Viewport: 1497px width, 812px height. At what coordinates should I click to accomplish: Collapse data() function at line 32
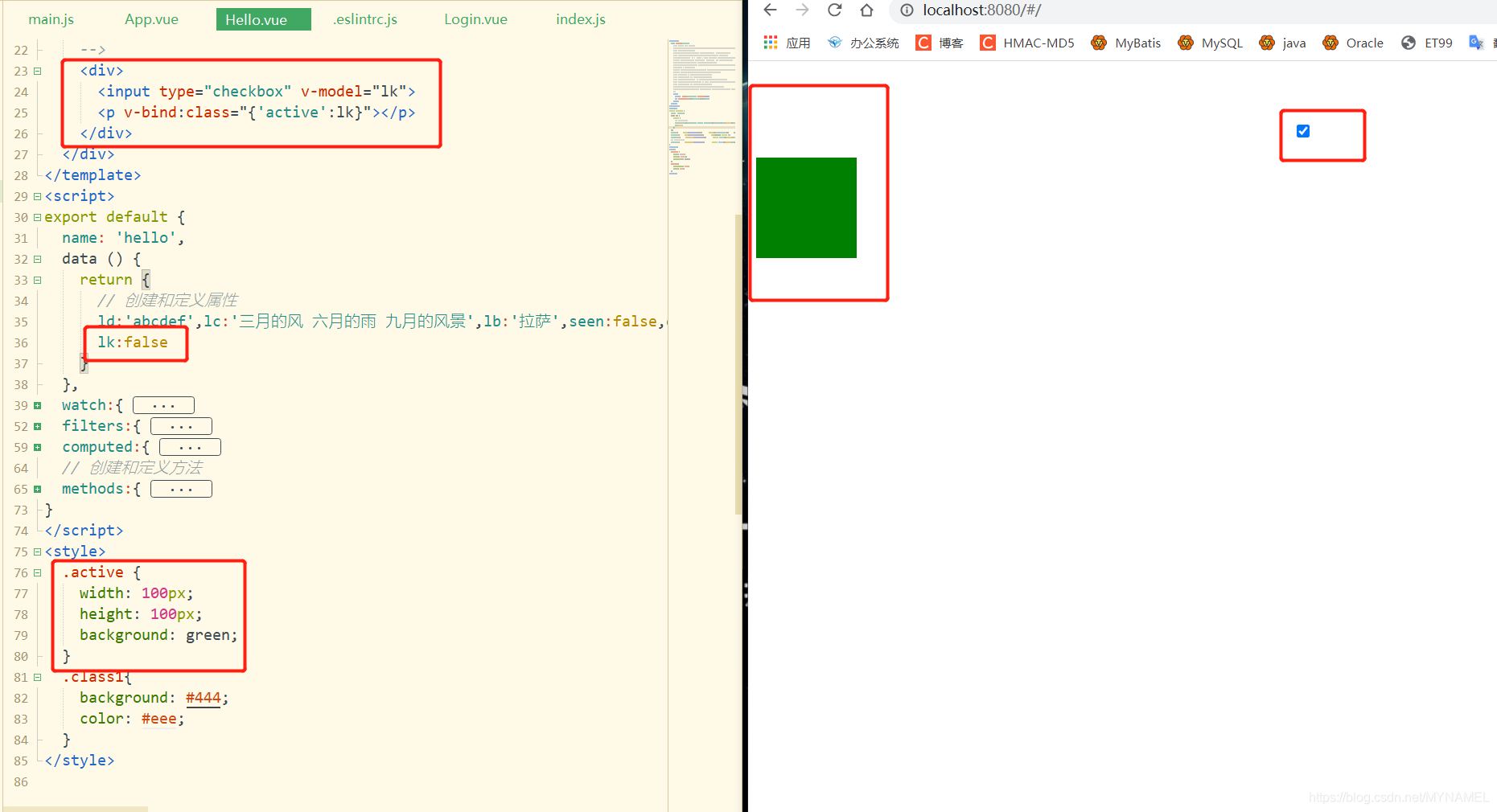37,259
